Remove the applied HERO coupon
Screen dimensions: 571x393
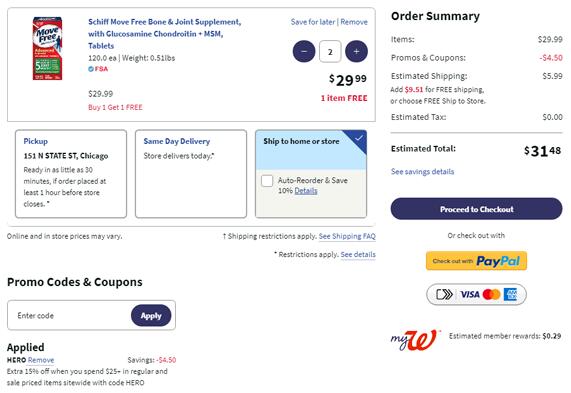[41, 360]
